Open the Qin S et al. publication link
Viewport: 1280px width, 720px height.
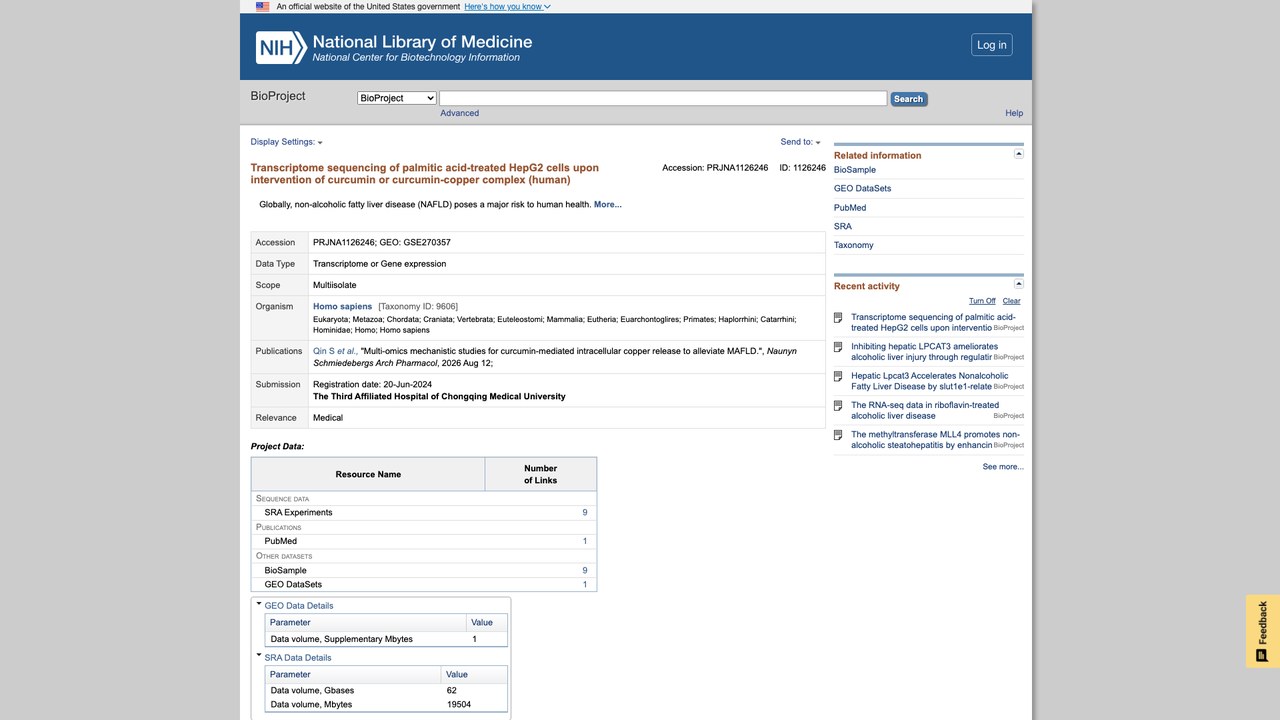[x=334, y=351]
